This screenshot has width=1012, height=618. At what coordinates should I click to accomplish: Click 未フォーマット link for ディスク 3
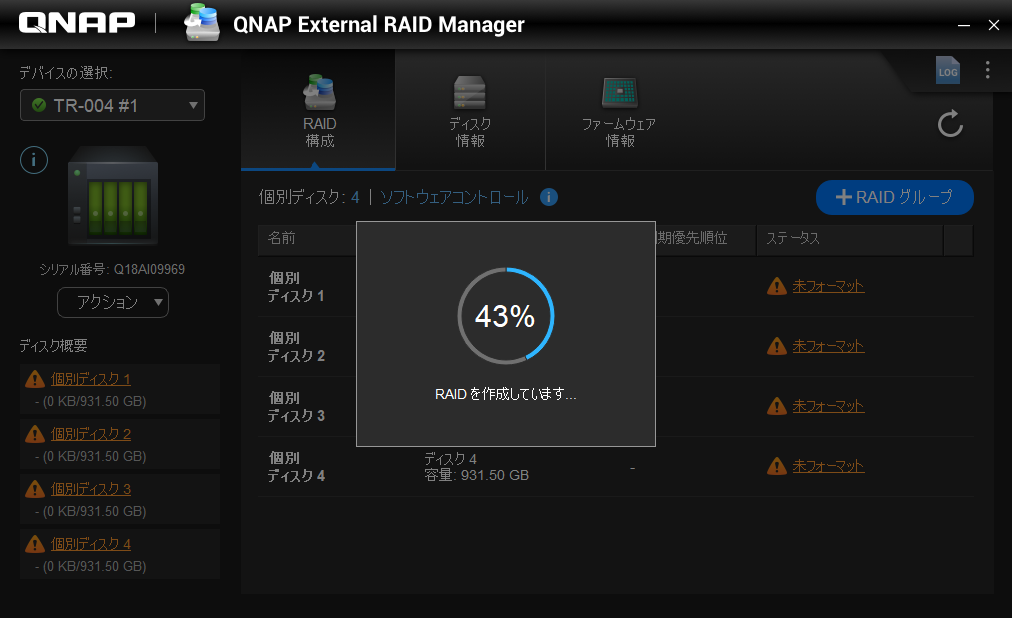pos(828,406)
